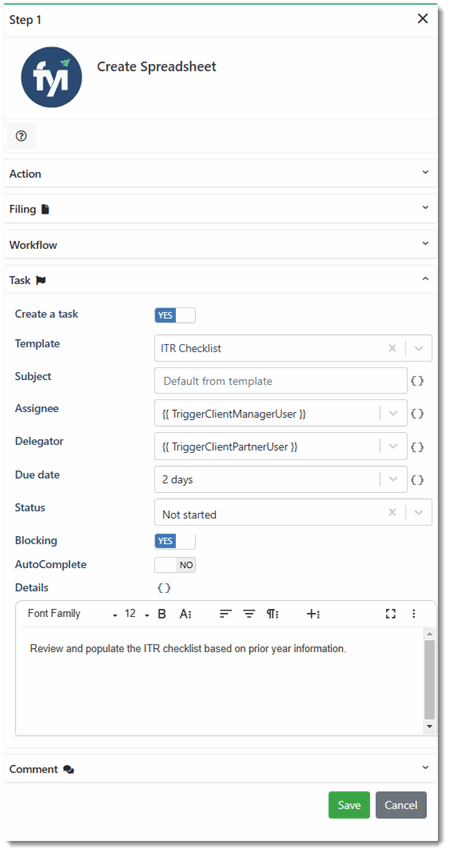This screenshot has height=853, width=450.
Task: Click the Step 1 header text
Action: [x=25, y=20]
